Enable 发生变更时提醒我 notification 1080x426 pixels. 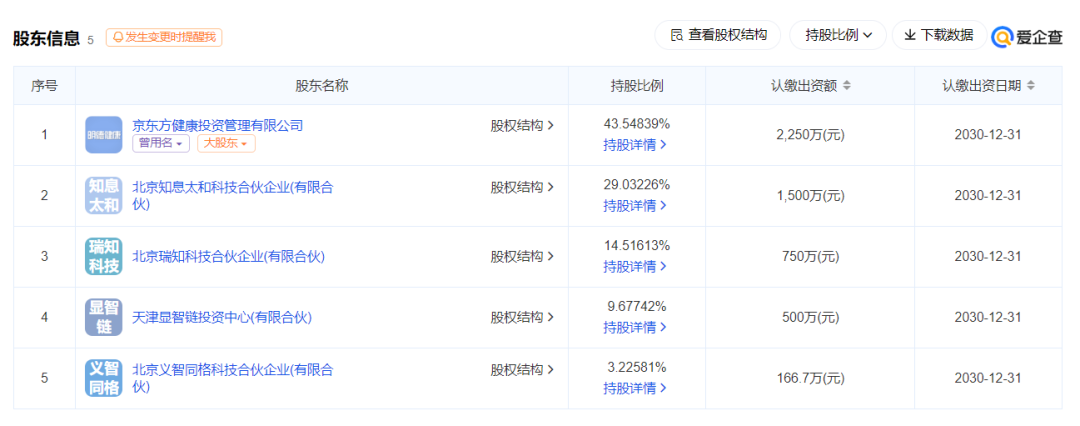164,37
